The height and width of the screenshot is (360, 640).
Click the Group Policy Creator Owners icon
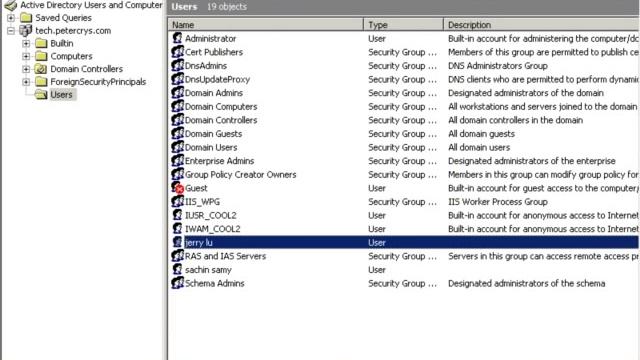point(178,174)
